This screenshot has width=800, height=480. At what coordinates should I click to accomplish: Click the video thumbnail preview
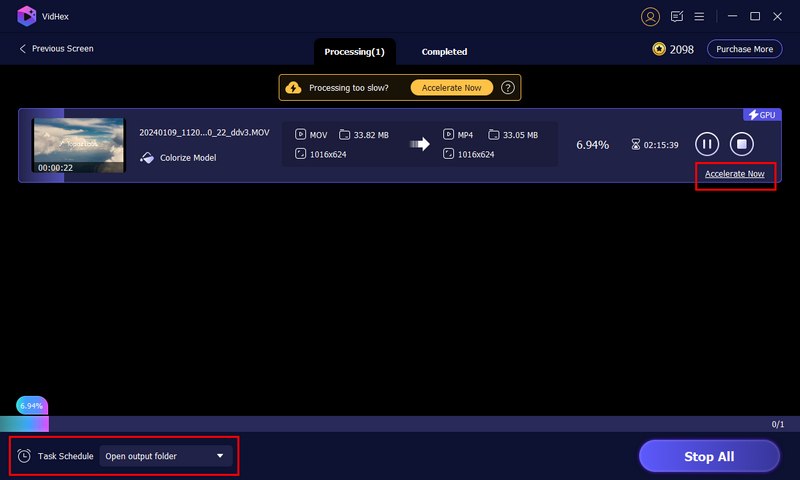78,146
